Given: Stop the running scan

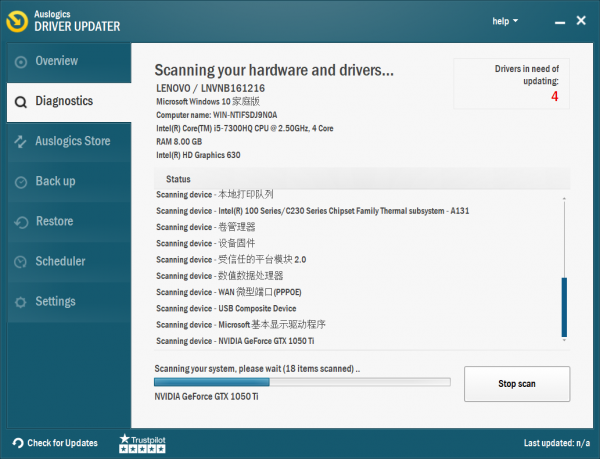Looking at the screenshot, I should click(517, 384).
